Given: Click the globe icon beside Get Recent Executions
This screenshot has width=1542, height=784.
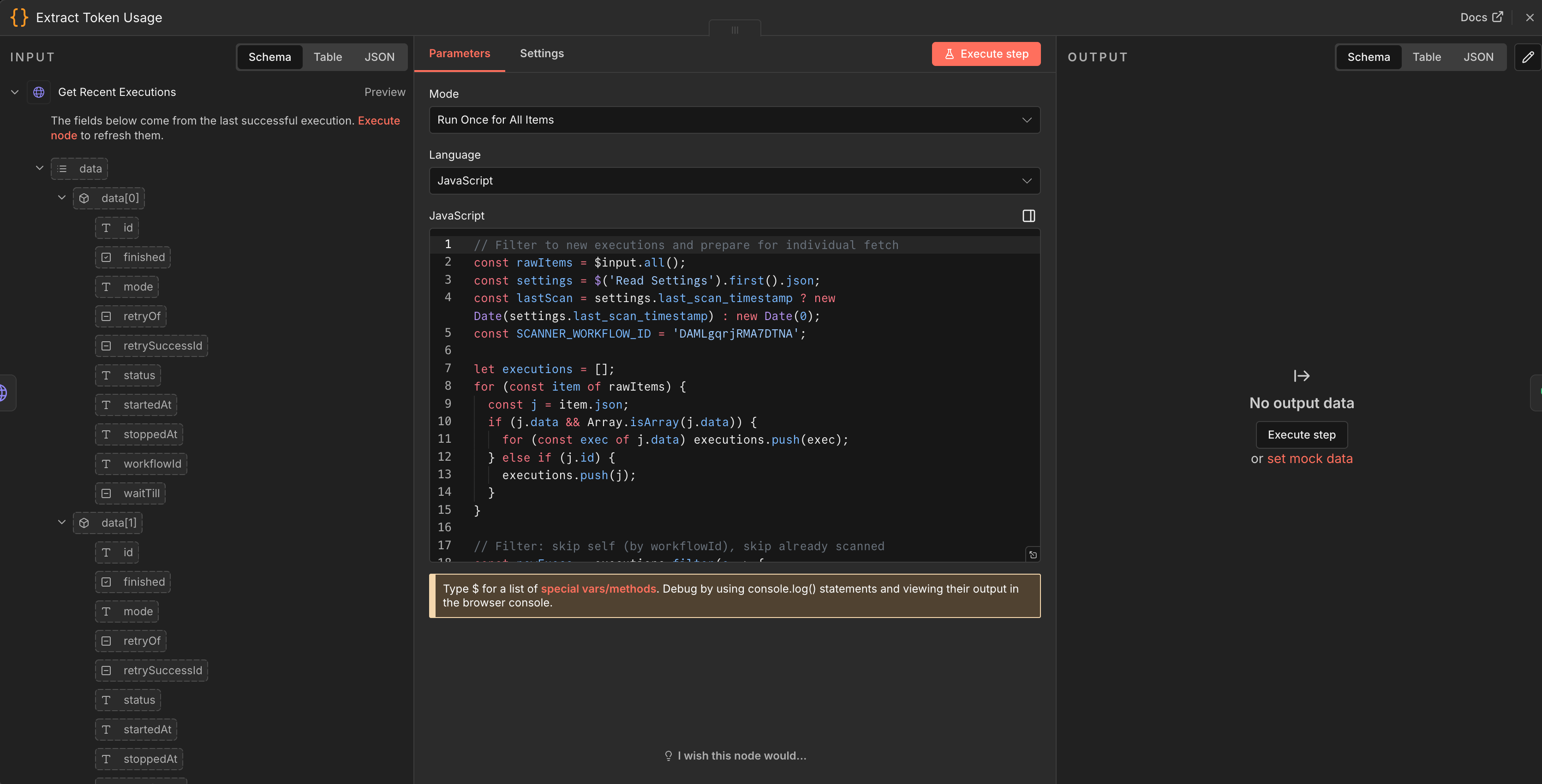Looking at the screenshot, I should pos(39,92).
